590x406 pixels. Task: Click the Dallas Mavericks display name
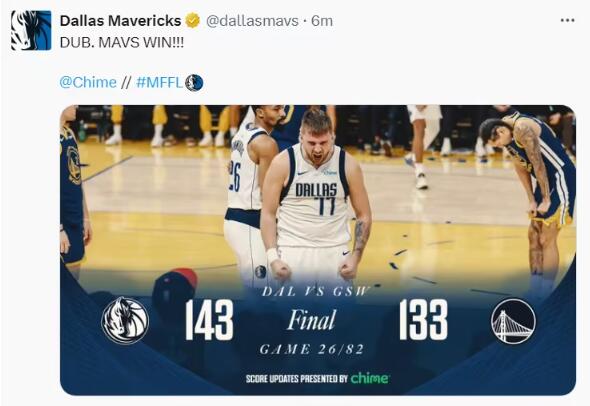point(120,21)
